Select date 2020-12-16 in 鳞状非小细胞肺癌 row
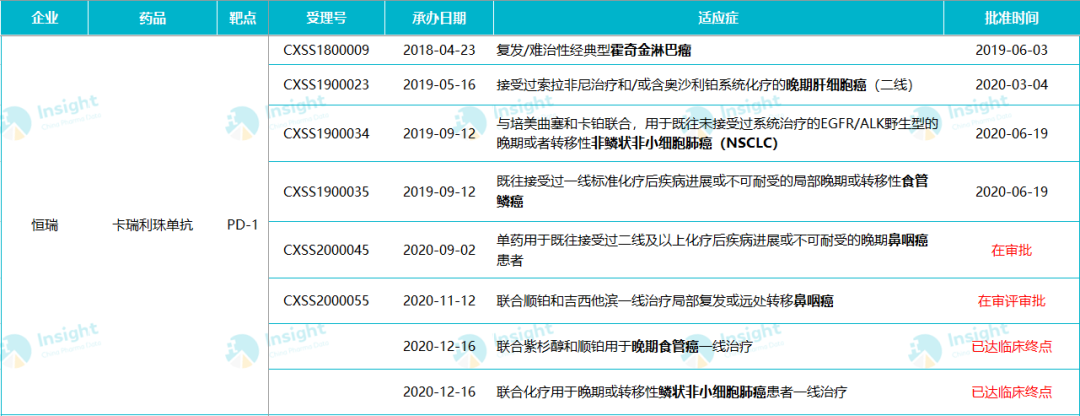Screen dimensions: 1080x416 pyautogui.click(x=439, y=393)
